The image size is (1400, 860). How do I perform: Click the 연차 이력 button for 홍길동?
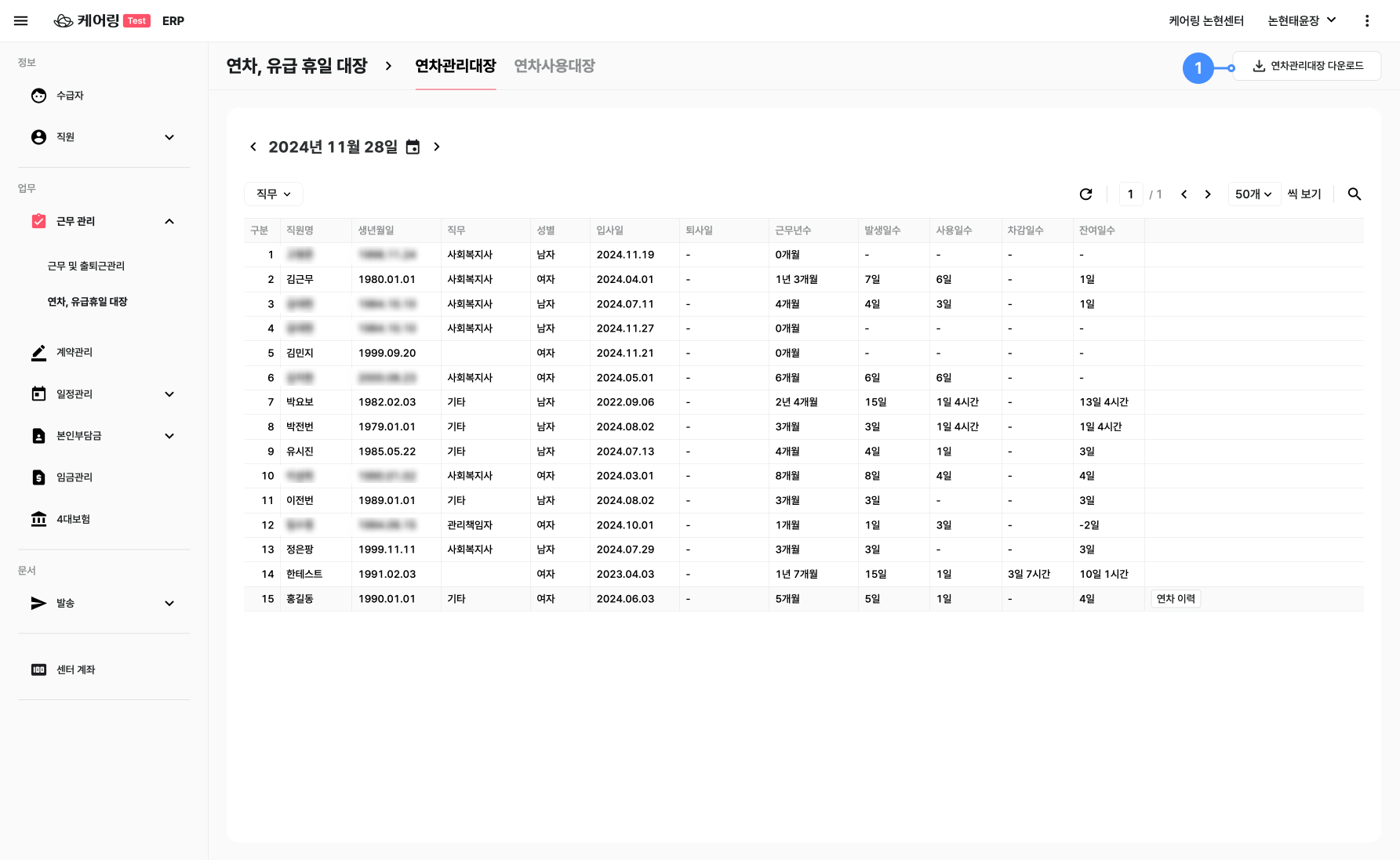coord(1176,599)
